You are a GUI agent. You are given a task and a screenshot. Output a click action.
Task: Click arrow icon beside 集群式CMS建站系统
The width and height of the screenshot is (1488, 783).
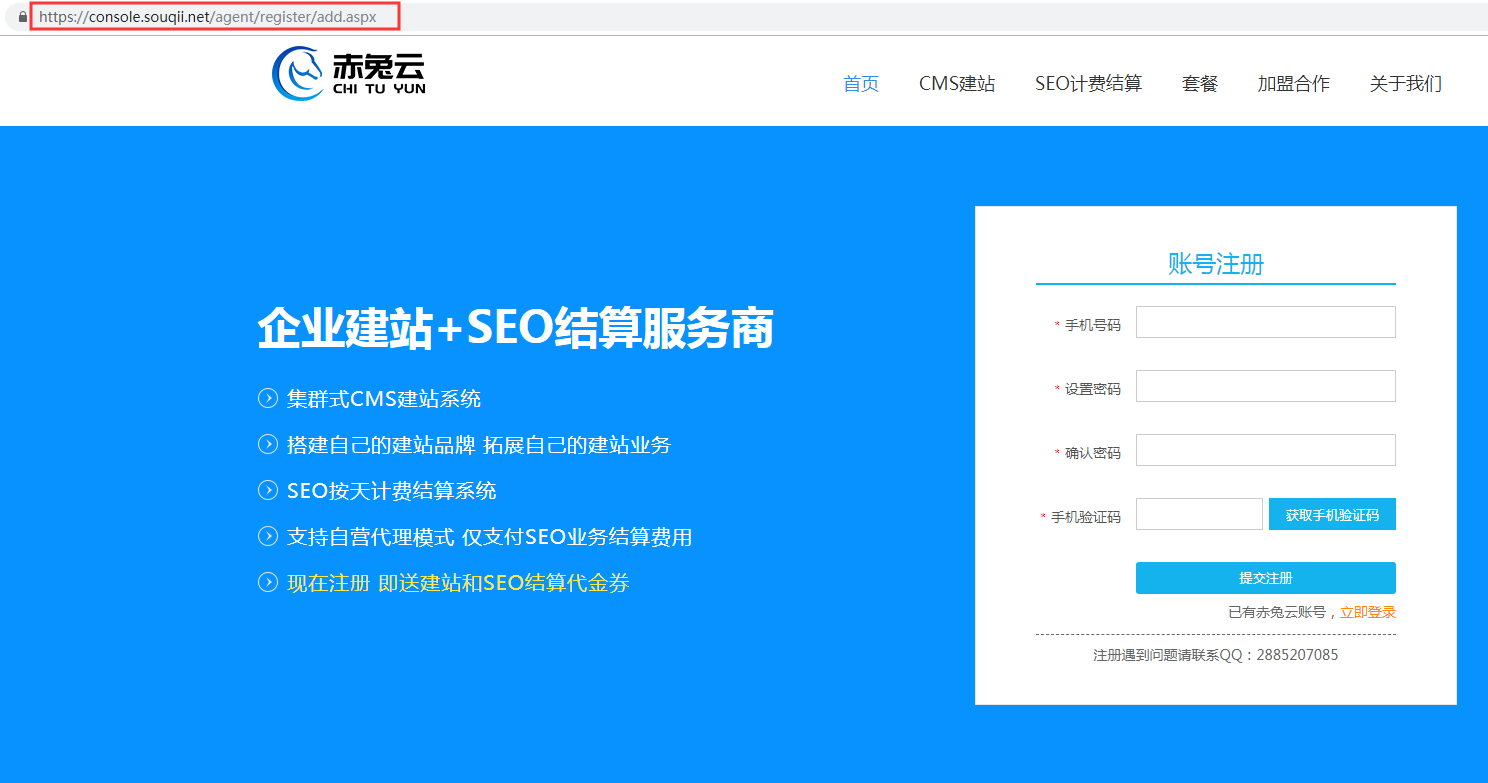tap(268, 398)
